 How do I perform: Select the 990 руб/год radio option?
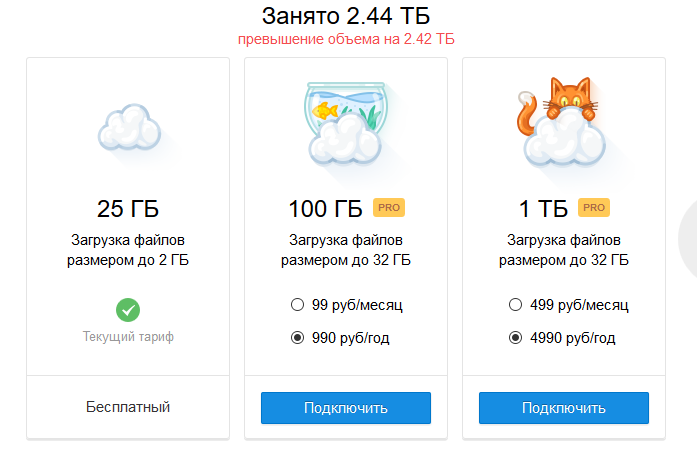(296, 338)
